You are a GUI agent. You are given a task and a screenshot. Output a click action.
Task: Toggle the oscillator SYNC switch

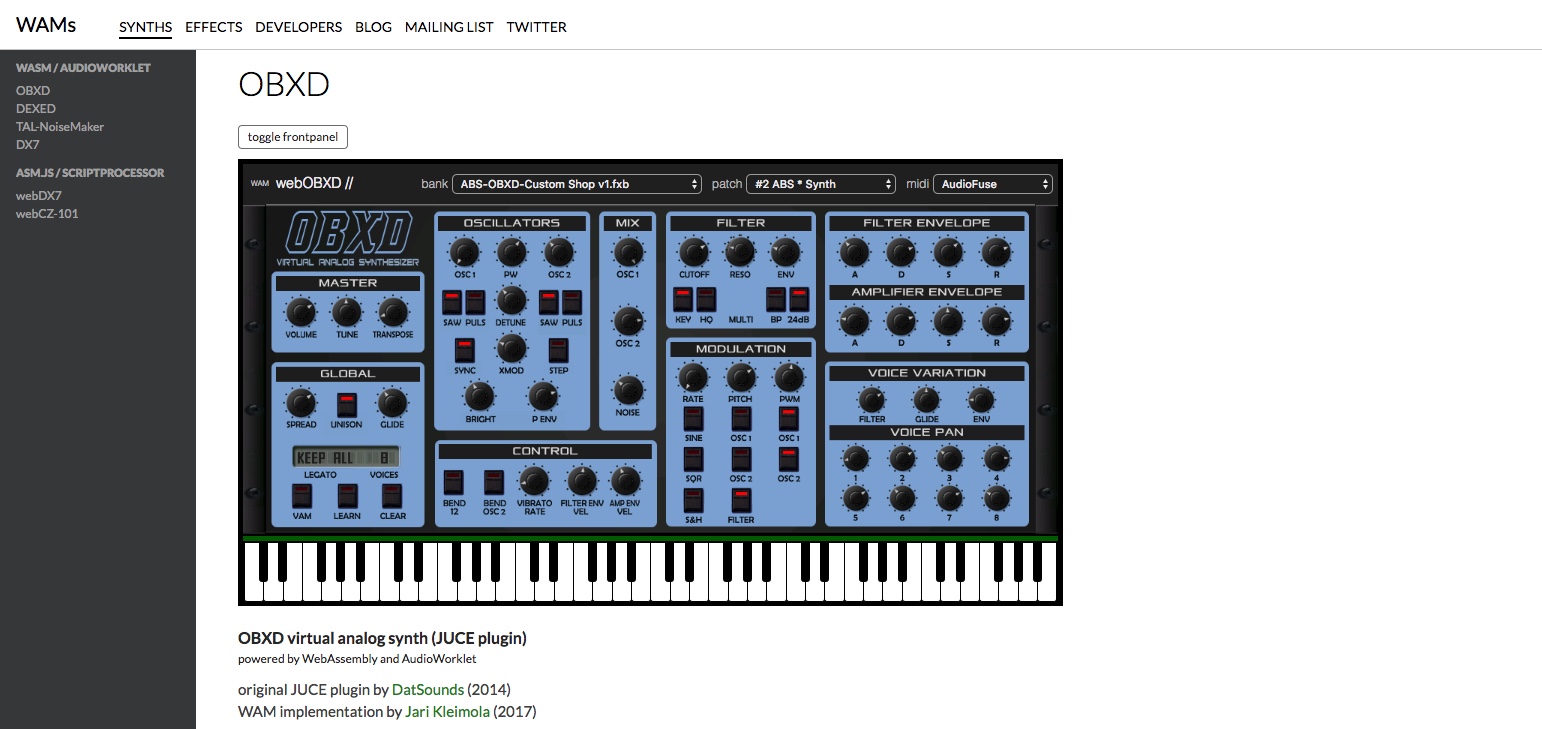point(465,350)
